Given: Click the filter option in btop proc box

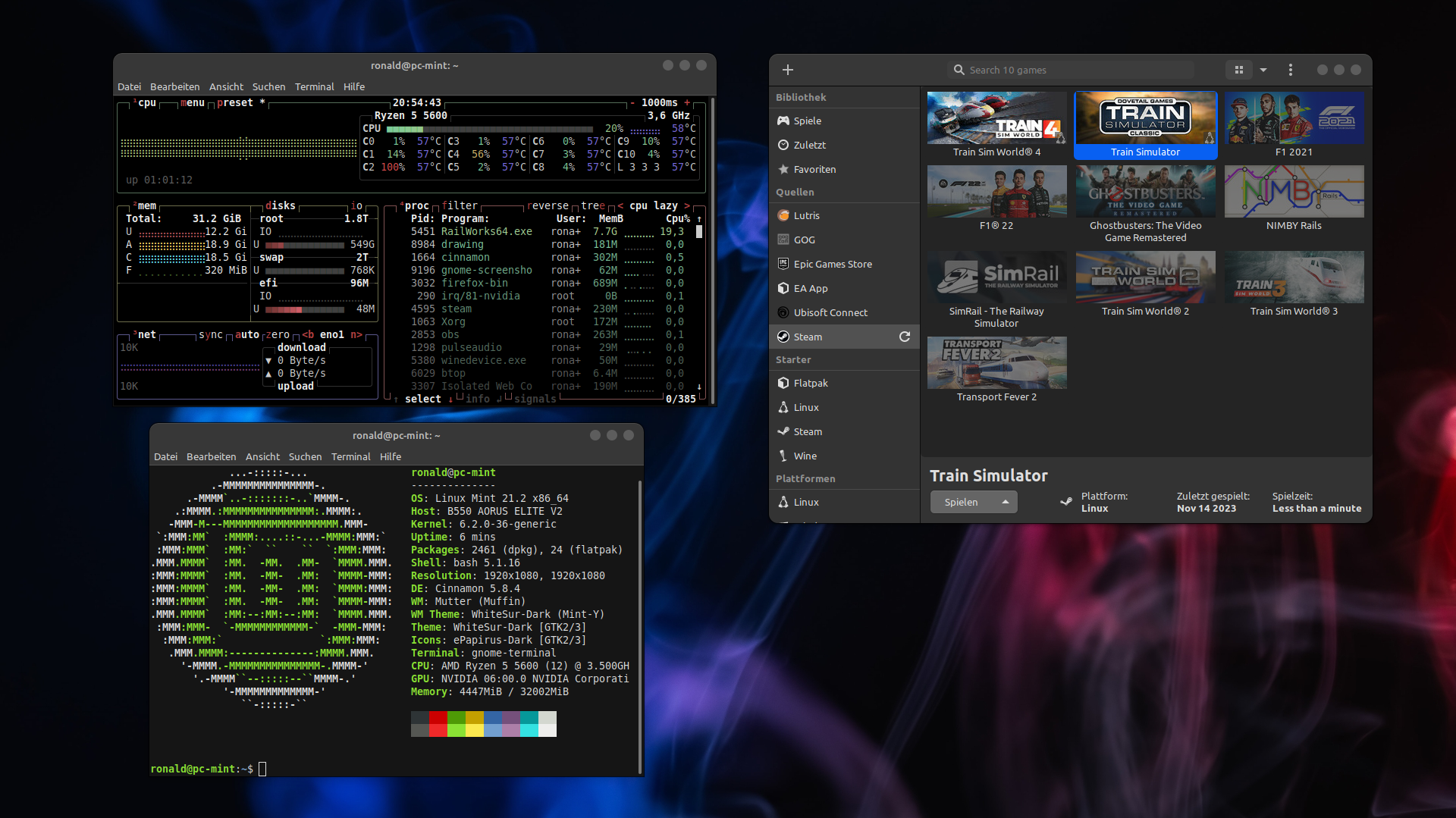Looking at the screenshot, I should [x=460, y=205].
